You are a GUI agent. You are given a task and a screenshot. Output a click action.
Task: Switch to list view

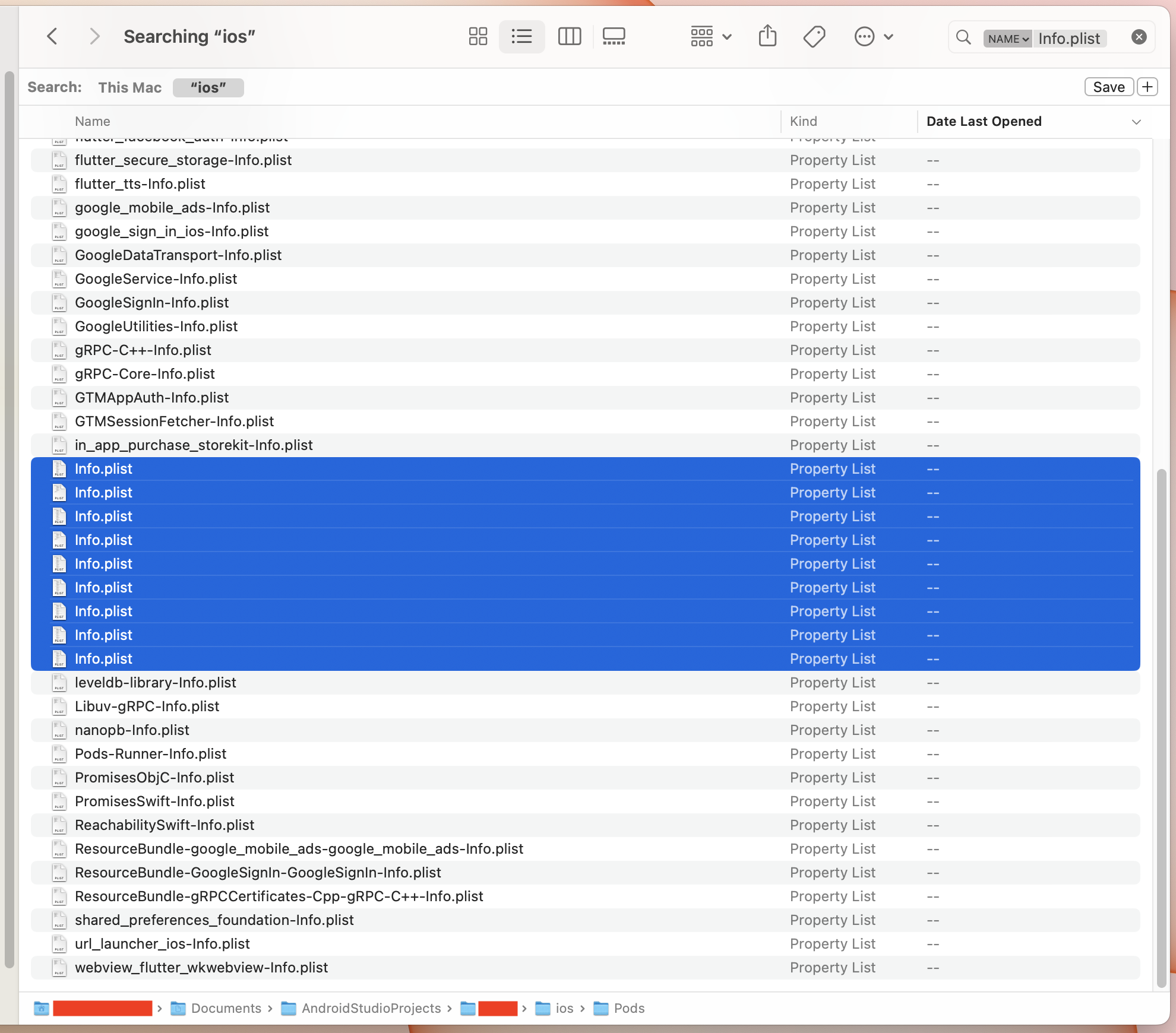point(521,37)
